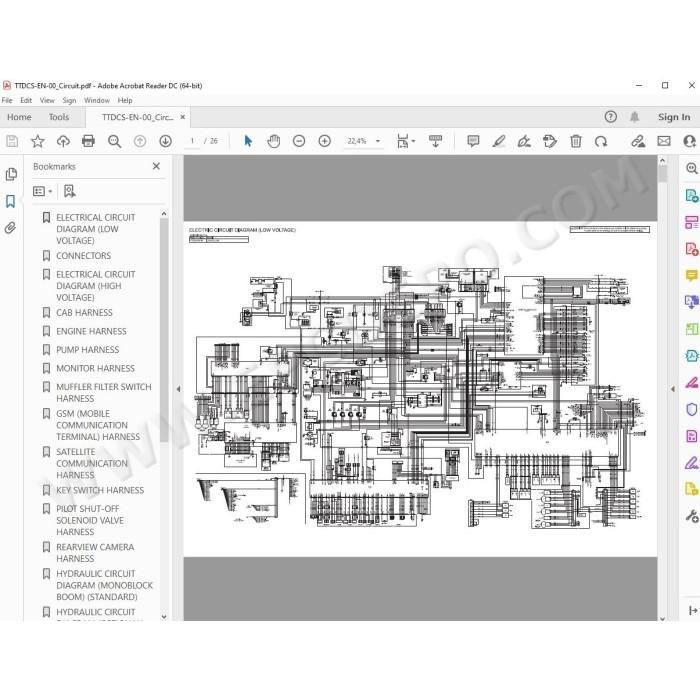Open the zoom level dropdown
The height and width of the screenshot is (700, 700).
tap(378, 141)
